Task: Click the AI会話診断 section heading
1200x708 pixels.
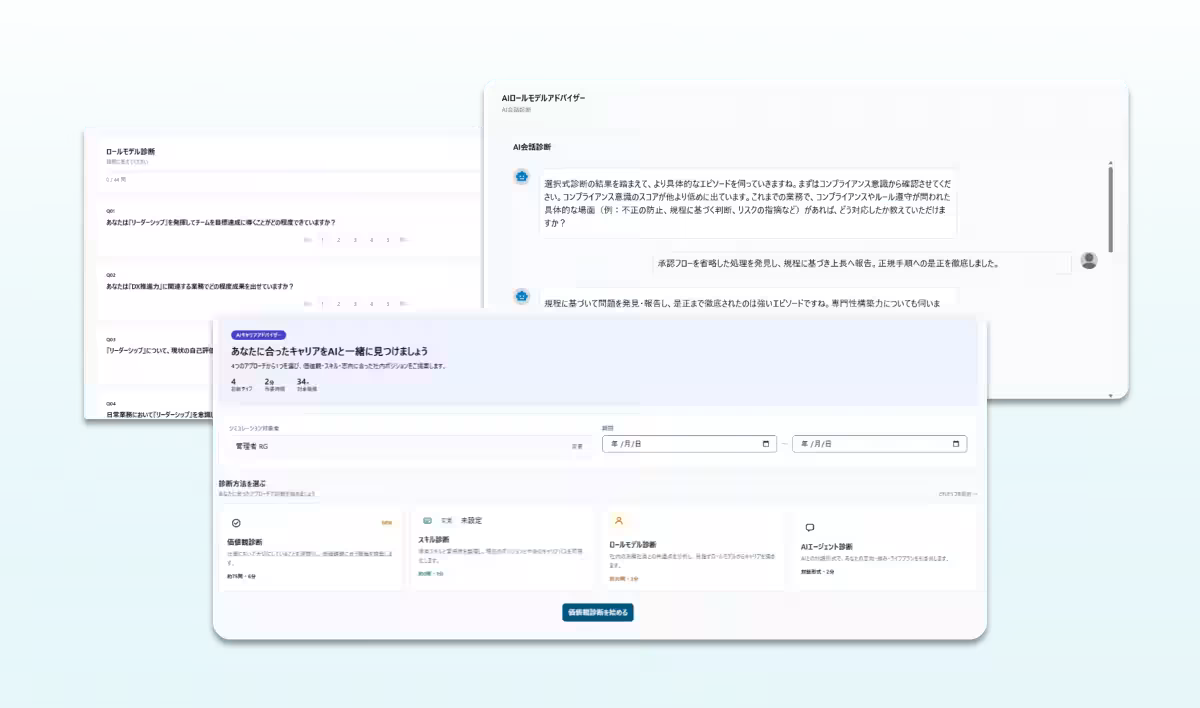Action: [x=532, y=146]
